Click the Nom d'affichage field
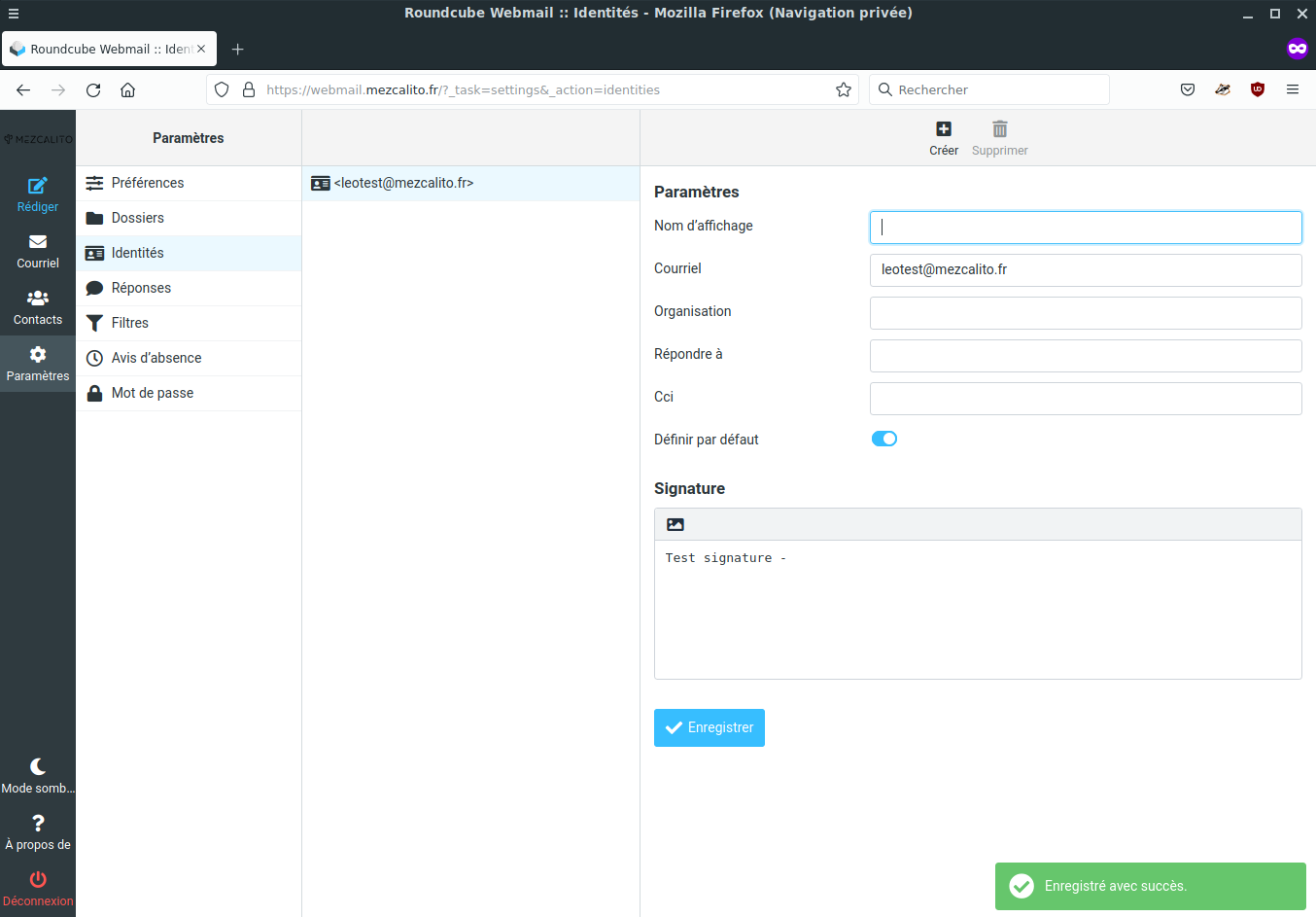 click(1085, 228)
